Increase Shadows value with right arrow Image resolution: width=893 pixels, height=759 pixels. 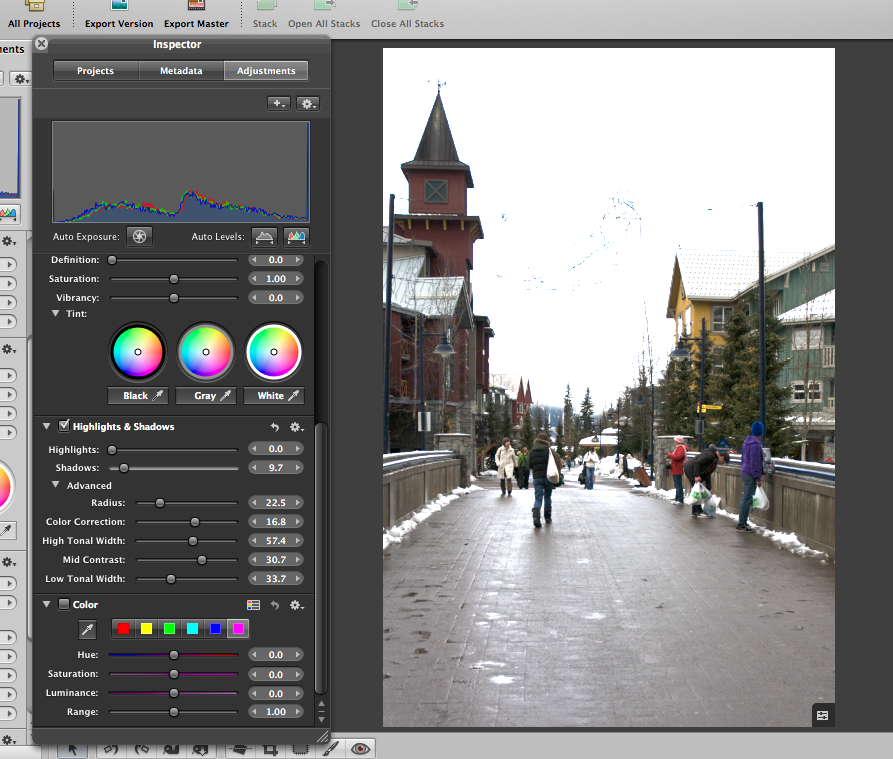[x=298, y=467]
